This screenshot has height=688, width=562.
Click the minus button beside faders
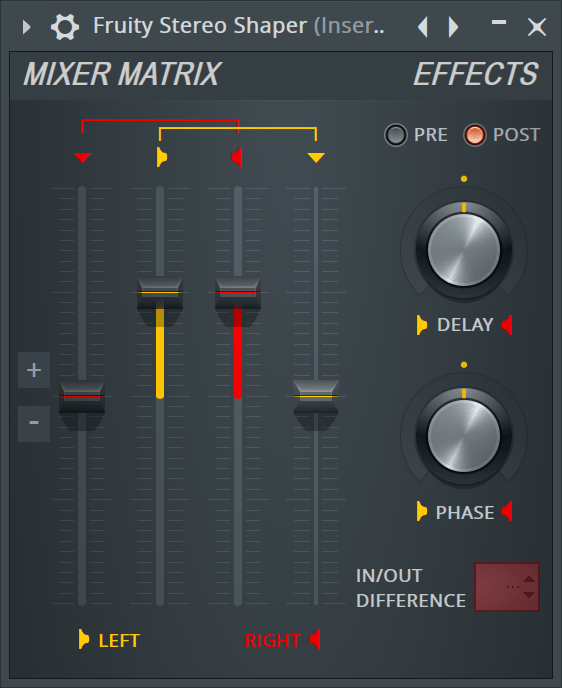(x=34, y=423)
